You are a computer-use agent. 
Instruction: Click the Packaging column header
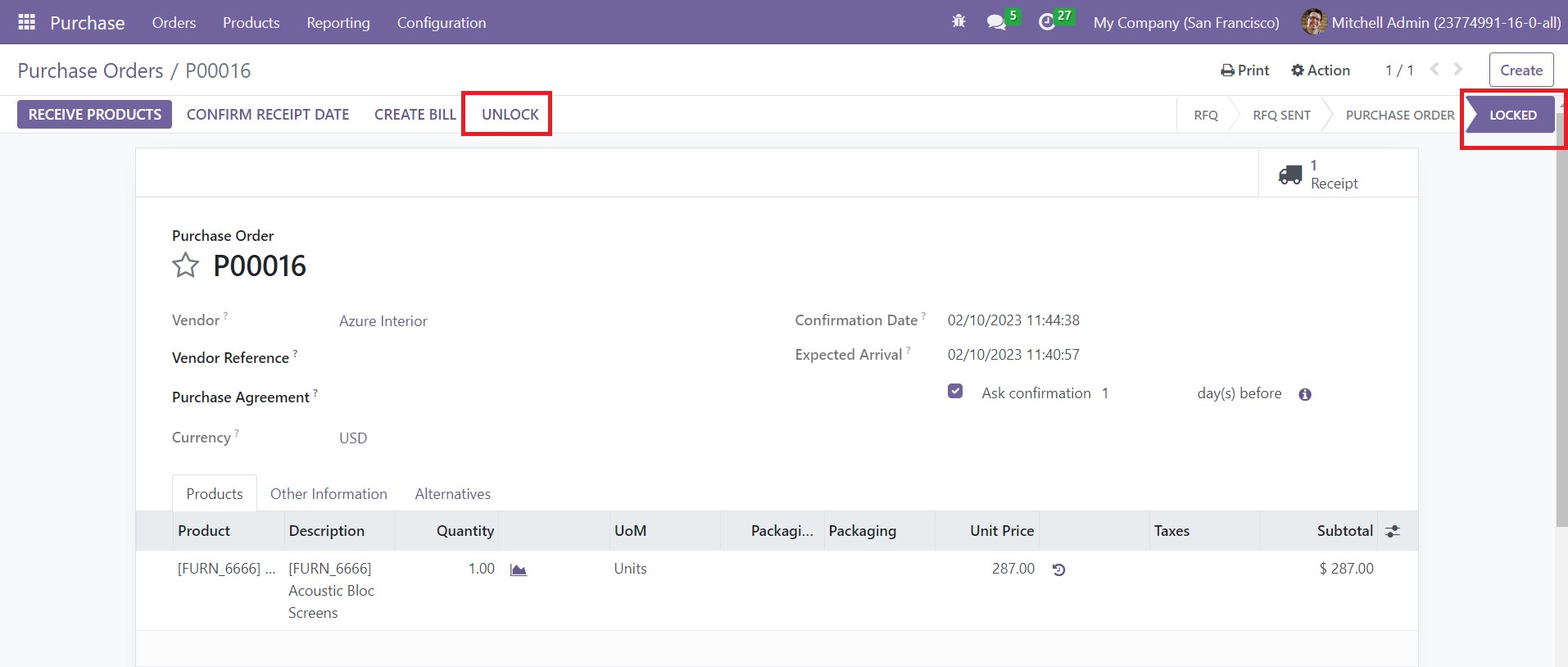tap(880, 531)
